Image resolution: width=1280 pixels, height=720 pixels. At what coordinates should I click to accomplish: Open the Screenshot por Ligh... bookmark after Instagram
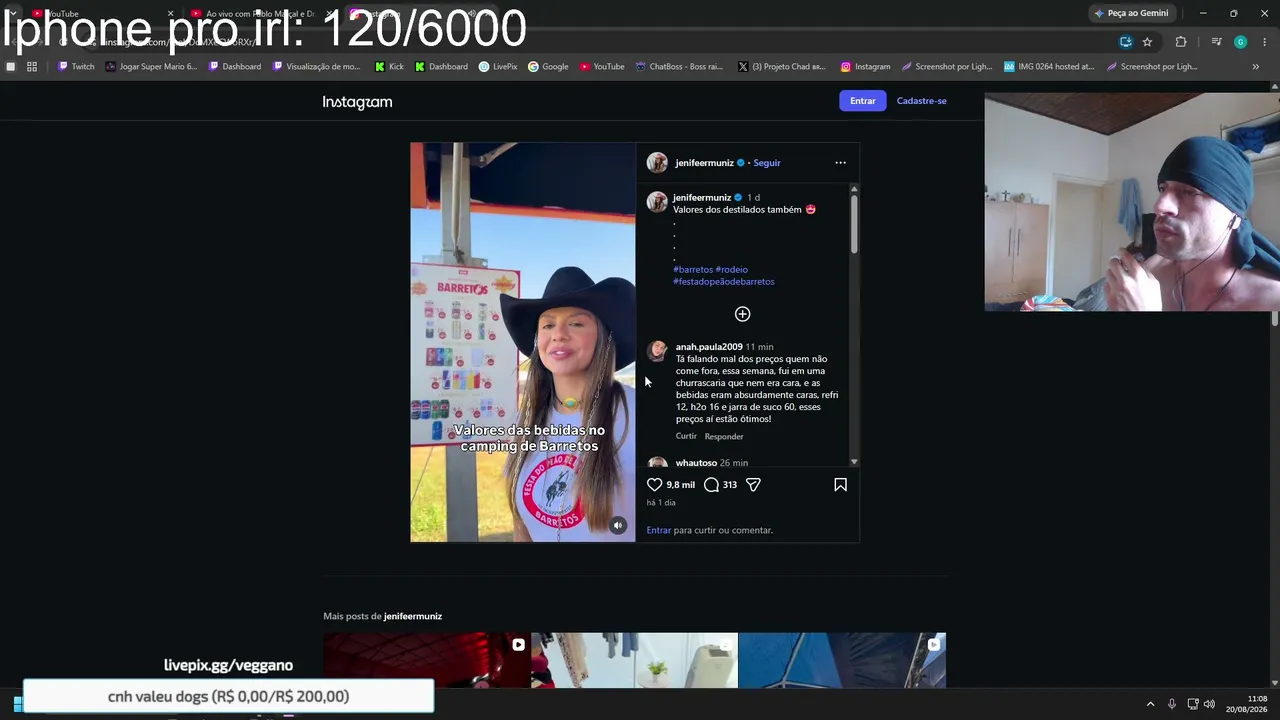click(x=947, y=67)
